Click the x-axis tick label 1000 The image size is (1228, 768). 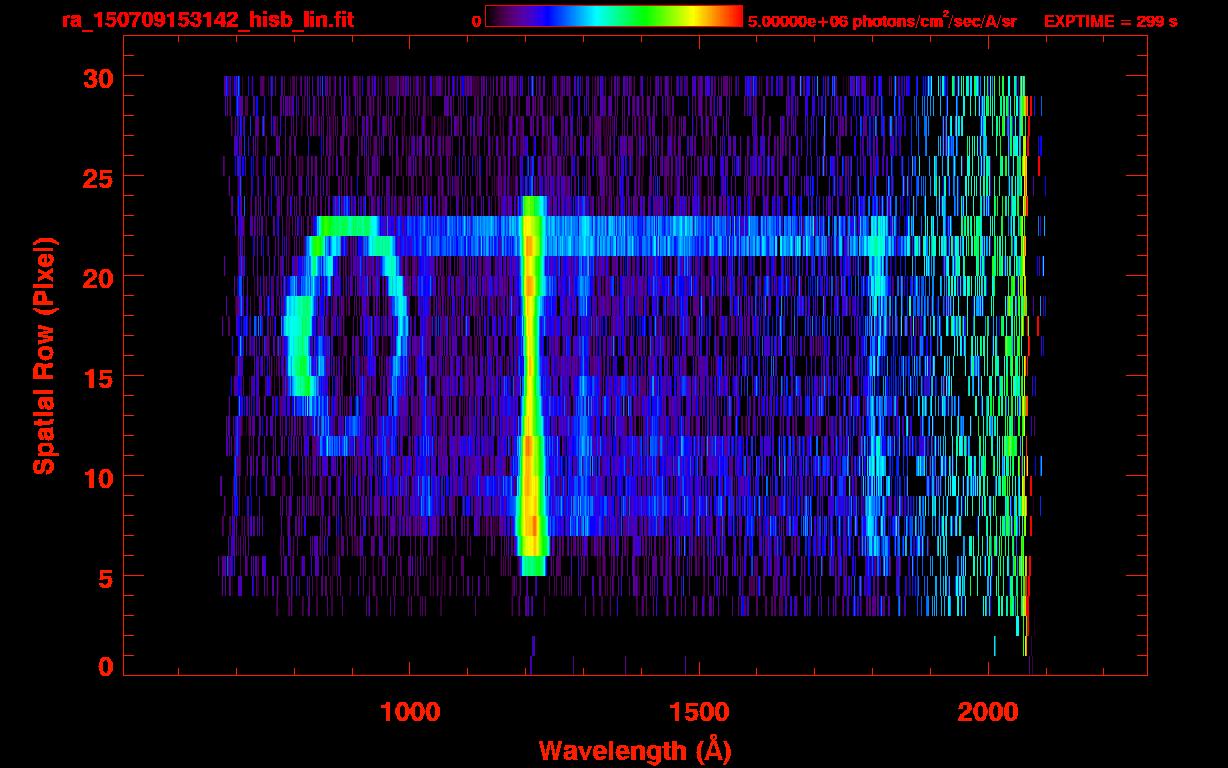tap(410, 711)
